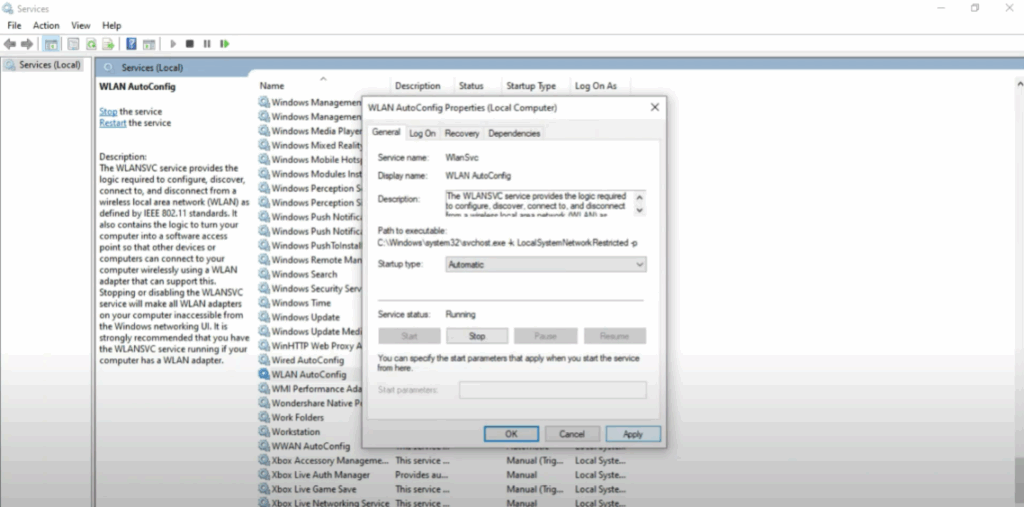Click the Forward arrow toolbar icon
Image resolution: width=1024 pixels, height=507 pixels.
click(x=27, y=44)
